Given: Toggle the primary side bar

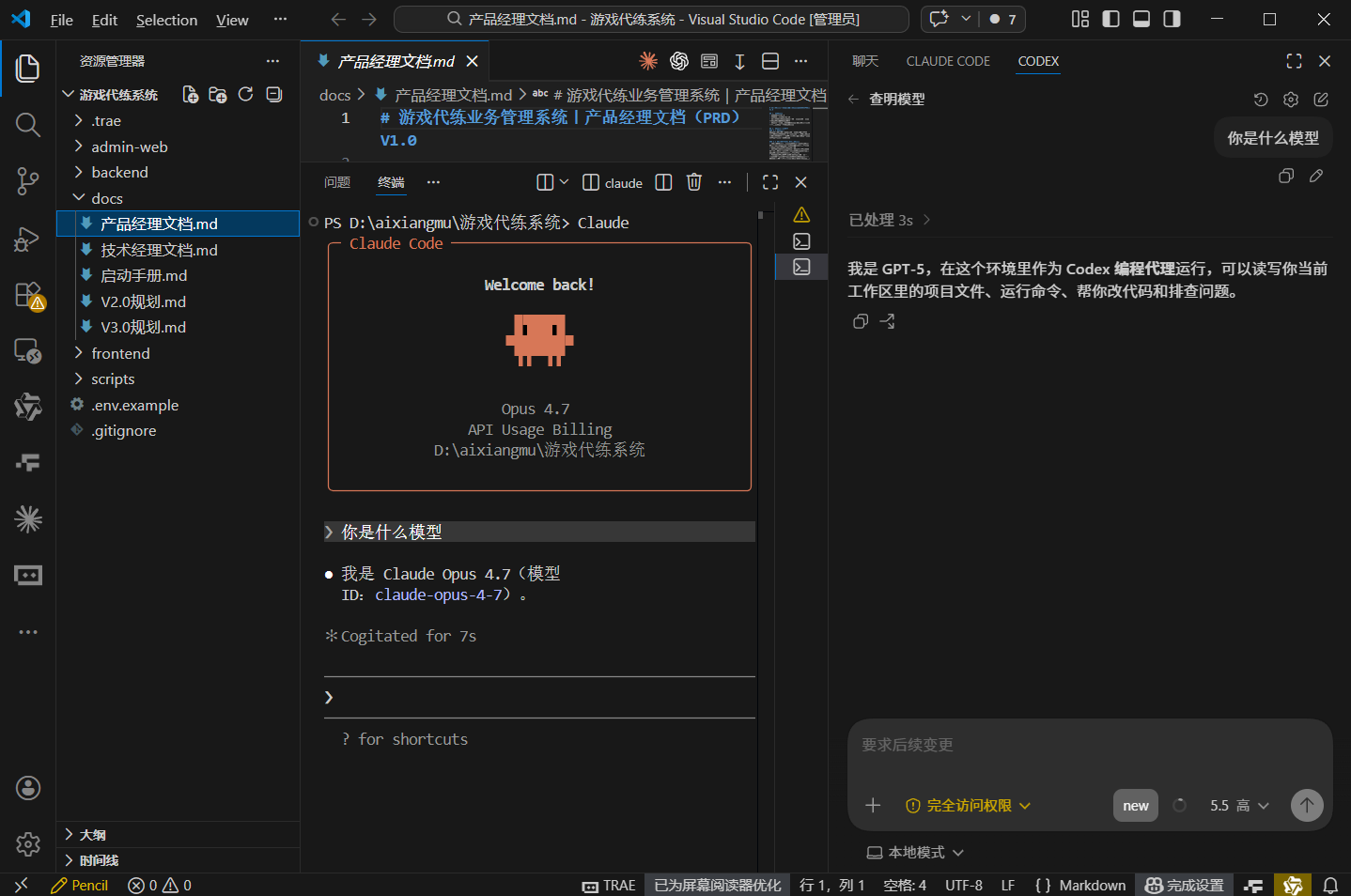Looking at the screenshot, I should pyautogui.click(x=1110, y=19).
